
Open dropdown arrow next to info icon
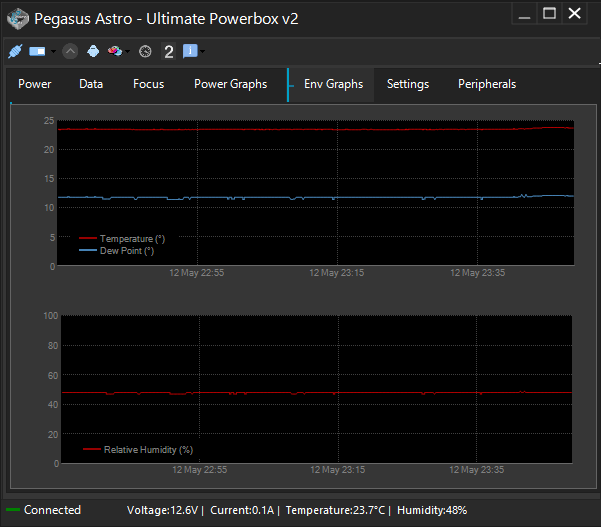[203, 51]
